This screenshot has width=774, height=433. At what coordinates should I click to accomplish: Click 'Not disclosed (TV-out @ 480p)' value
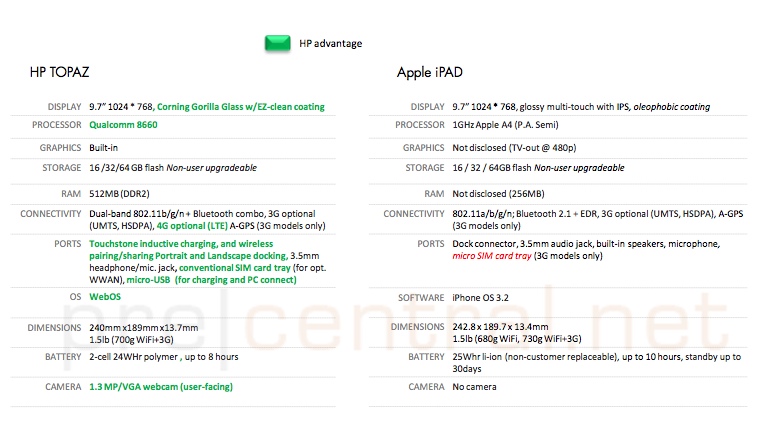click(514, 148)
